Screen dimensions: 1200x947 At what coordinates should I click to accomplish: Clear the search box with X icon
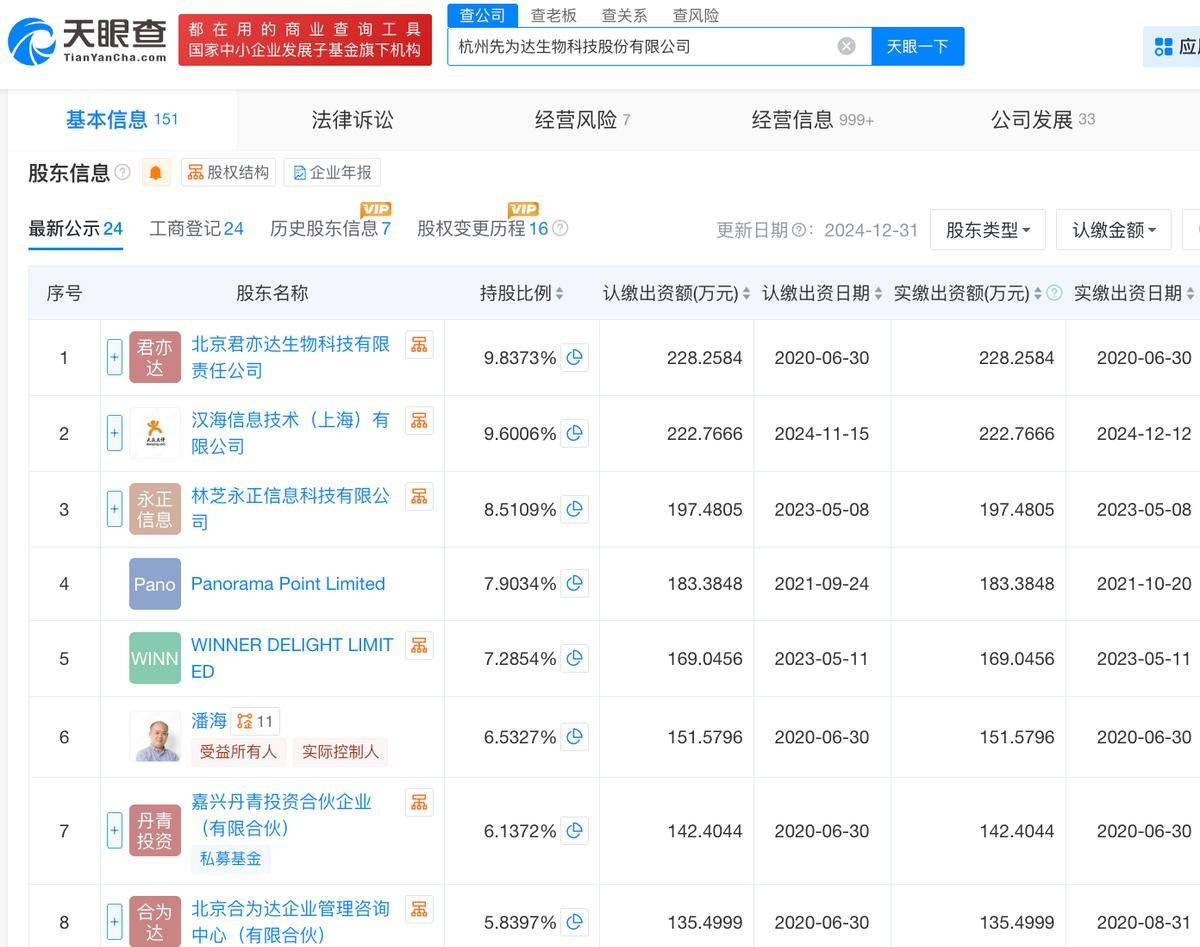click(846, 46)
